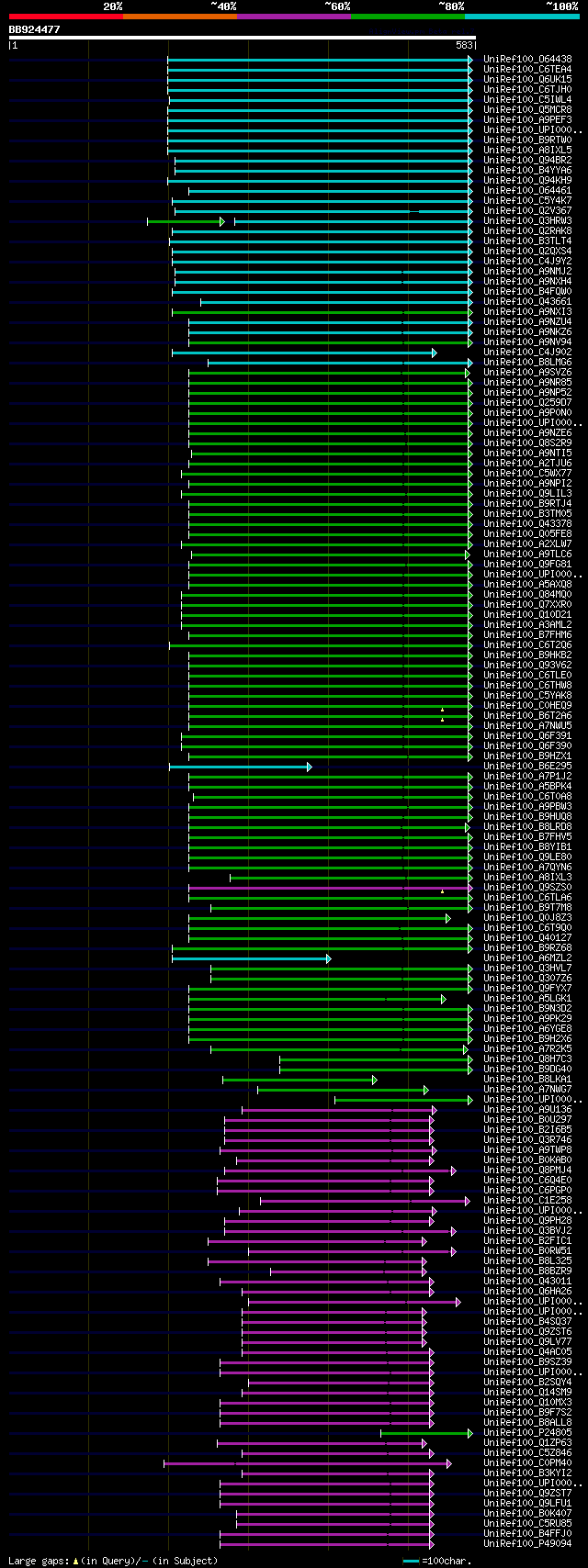Click UniRef100_Q6F391 label
Viewport: 588px width, 1568px height.
click(x=527, y=735)
